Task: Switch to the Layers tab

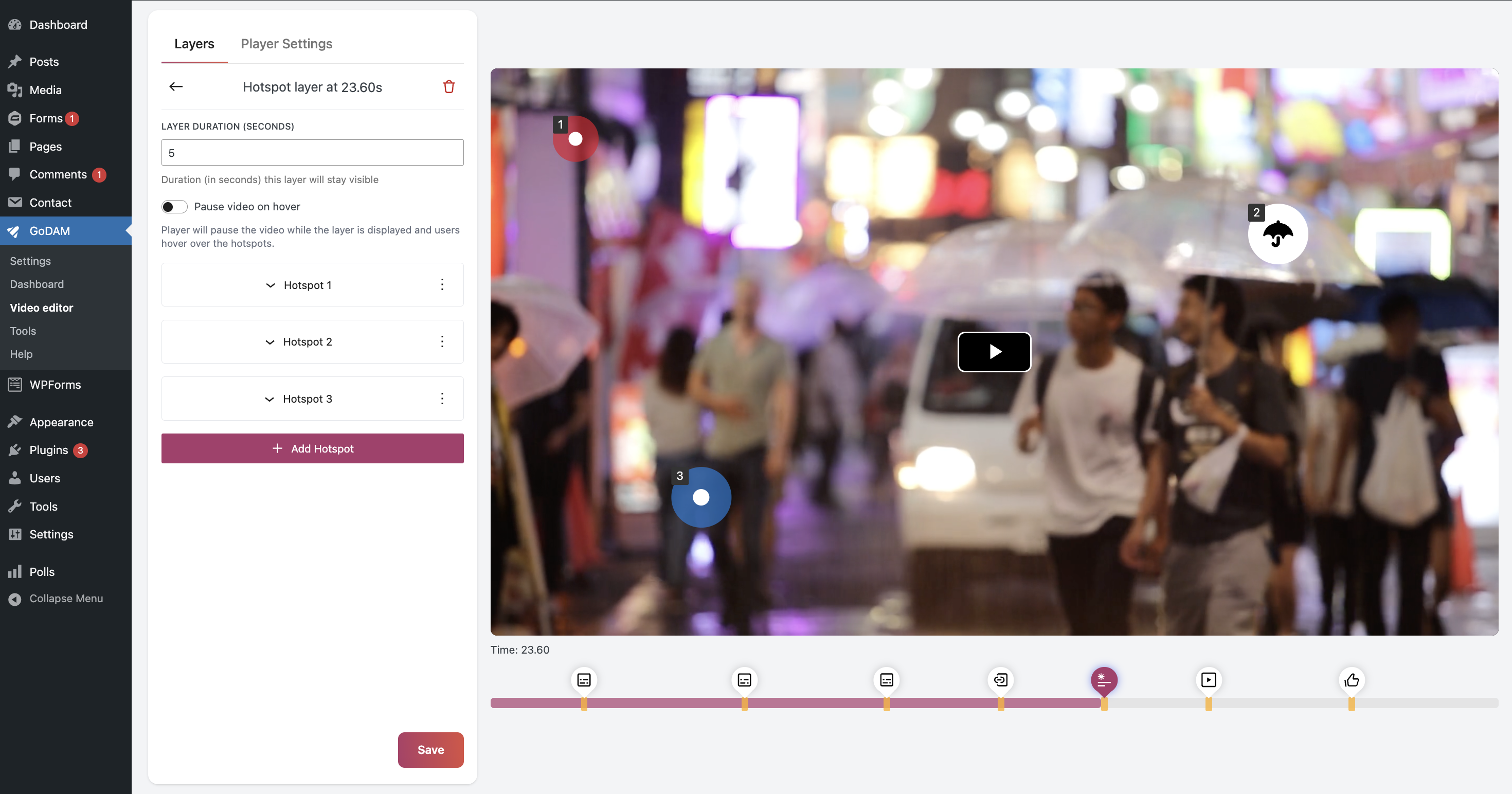Action: pyautogui.click(x=194, y=44)
